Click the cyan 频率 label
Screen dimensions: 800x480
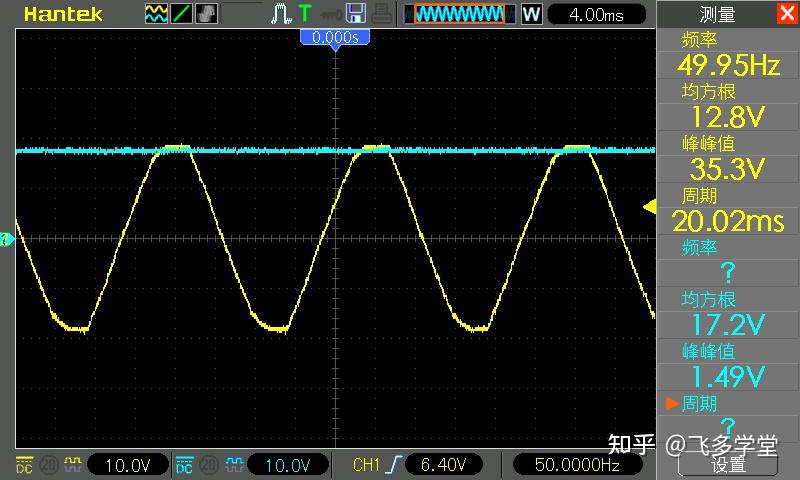coord(699,247)
